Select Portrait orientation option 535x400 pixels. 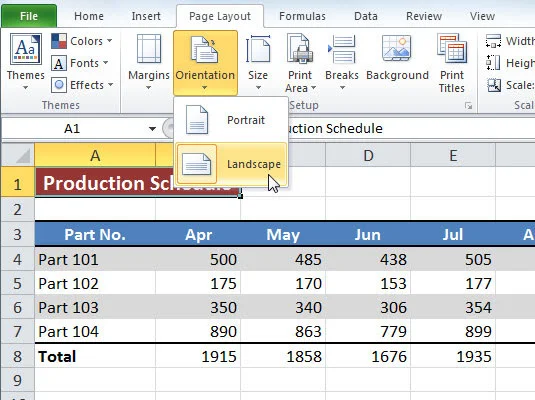pyautogui.click(x=231, y=120)
